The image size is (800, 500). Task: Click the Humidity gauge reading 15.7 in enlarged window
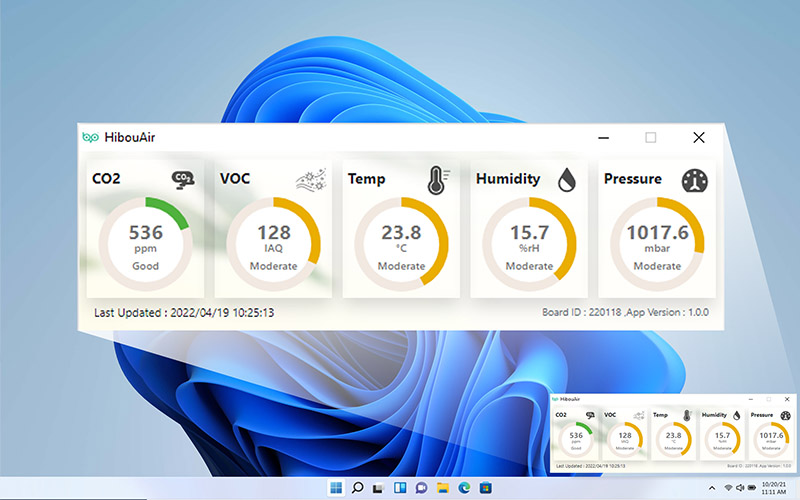[530, 244]
